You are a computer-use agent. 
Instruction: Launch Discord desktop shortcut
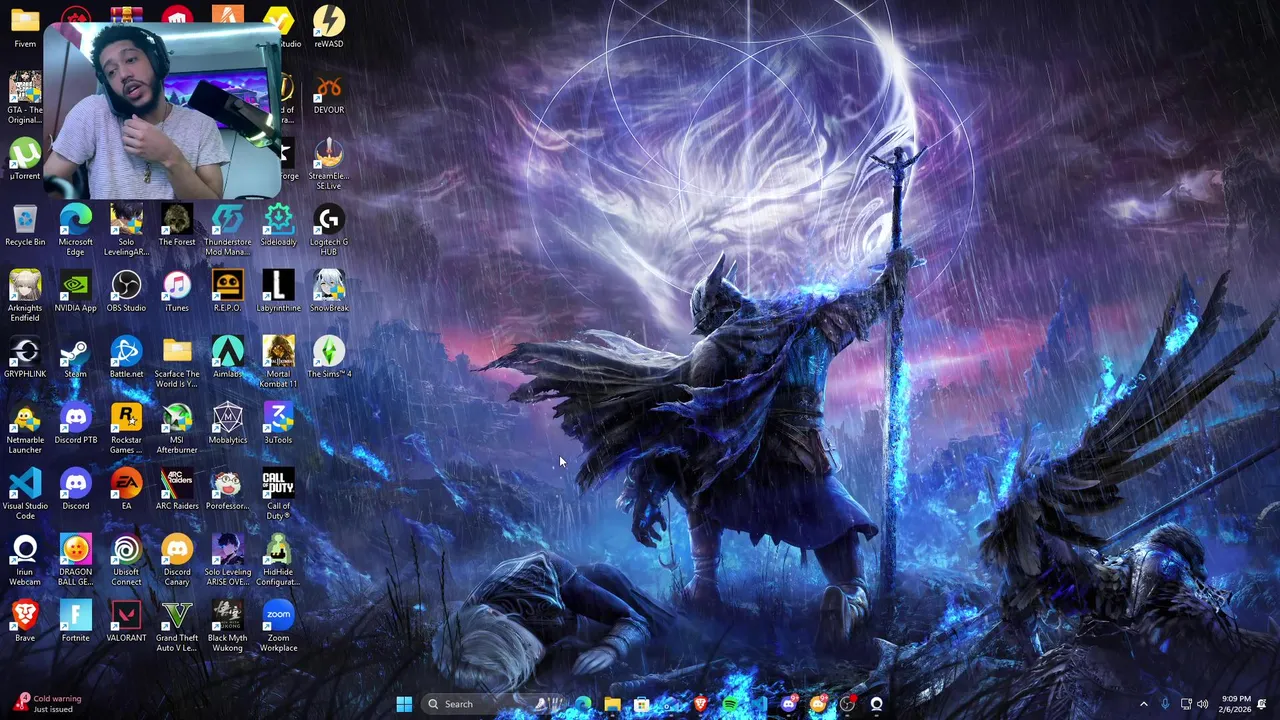pyautogui.click(x=76, y=489)
